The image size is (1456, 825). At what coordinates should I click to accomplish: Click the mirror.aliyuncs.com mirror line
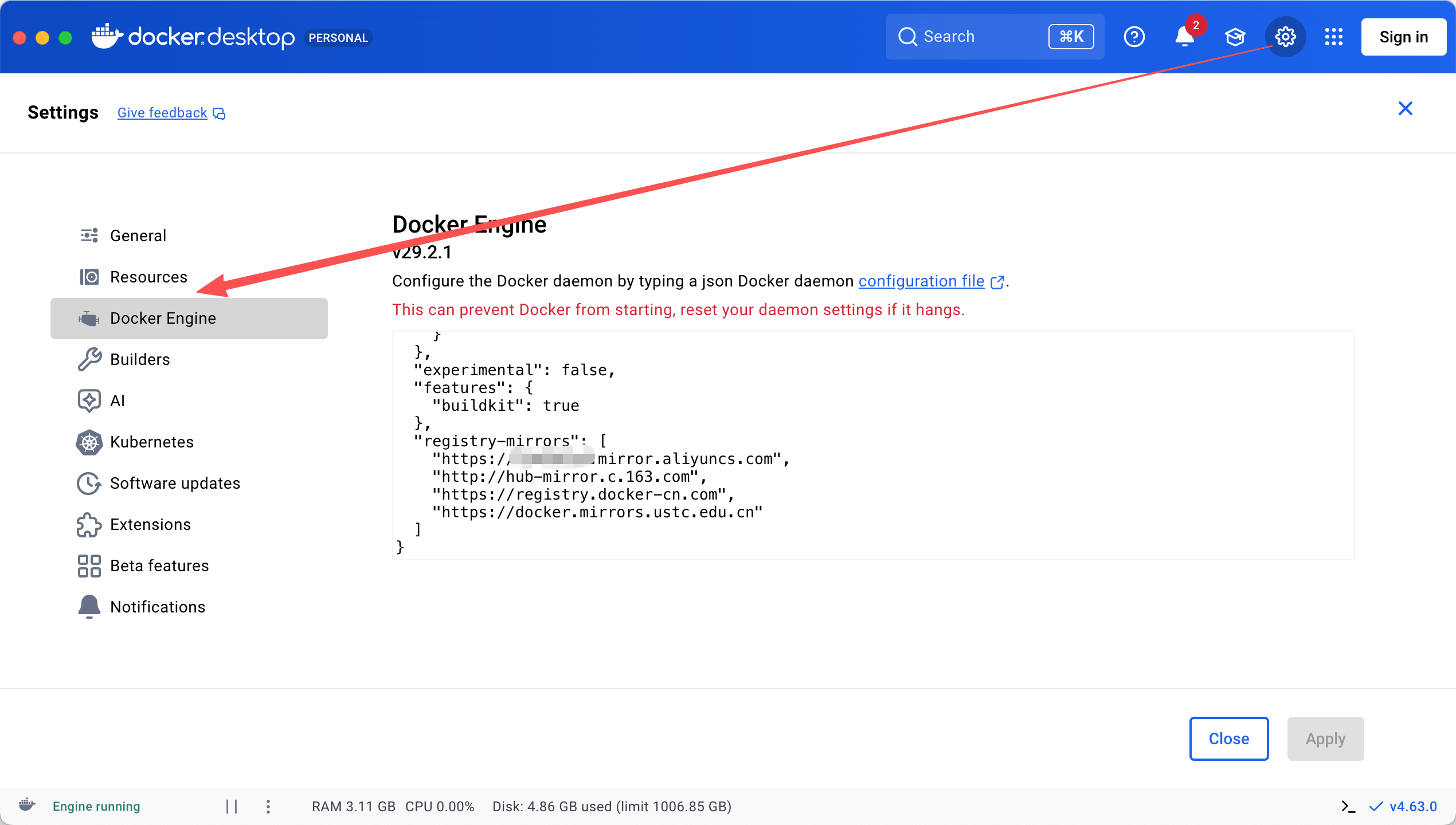[611, 459]
